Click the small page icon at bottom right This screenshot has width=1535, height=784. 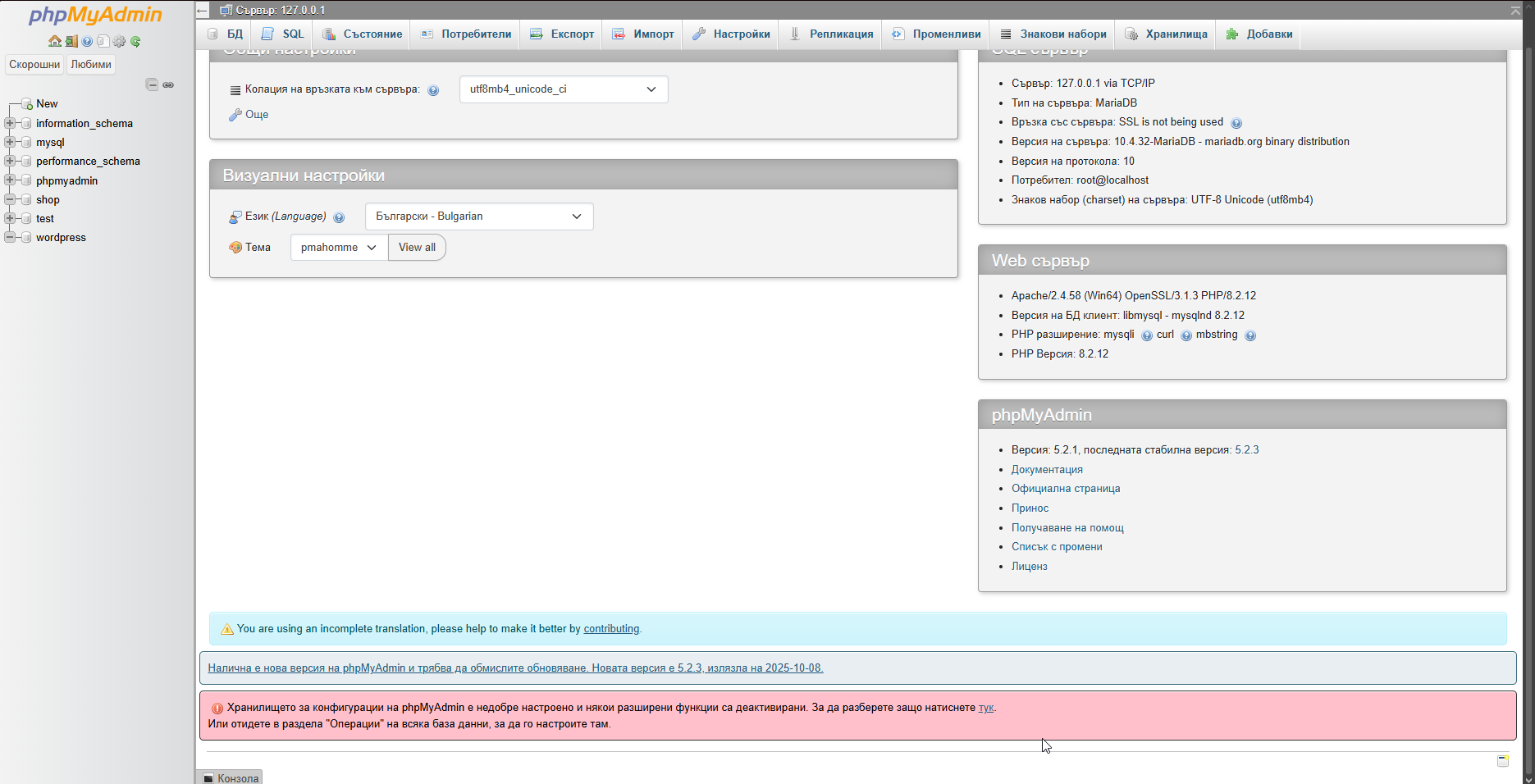(1503, 761)
